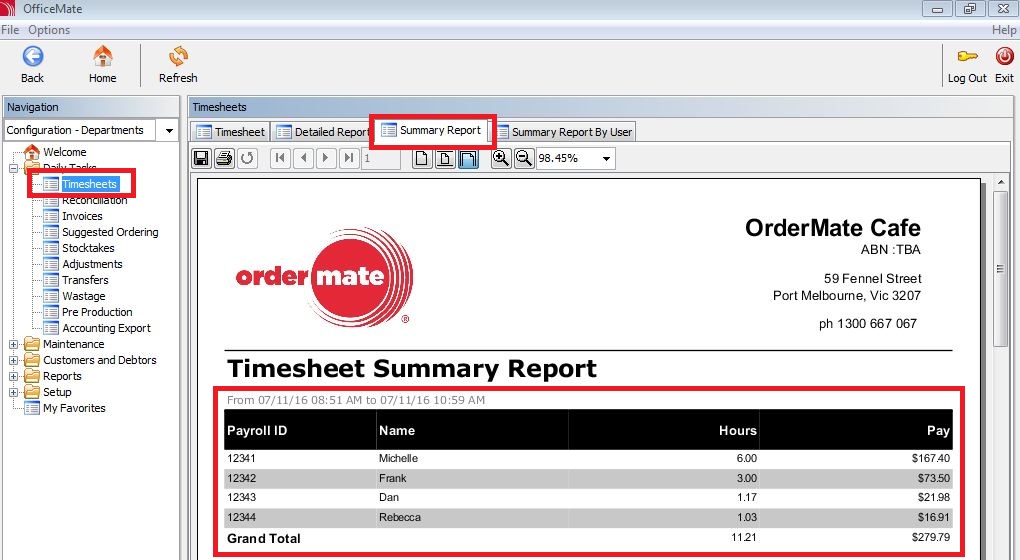Click Frank's pay value $73.50
Screen dimensions: 1020x560
tap(933, 478)
